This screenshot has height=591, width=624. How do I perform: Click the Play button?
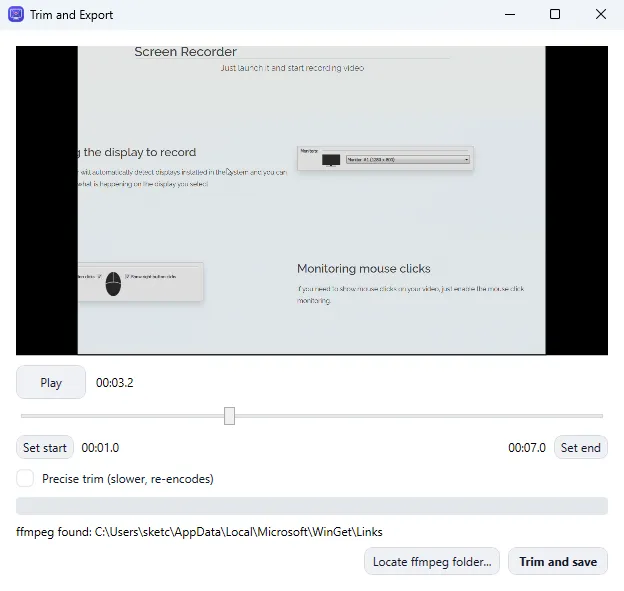point(51,382)
